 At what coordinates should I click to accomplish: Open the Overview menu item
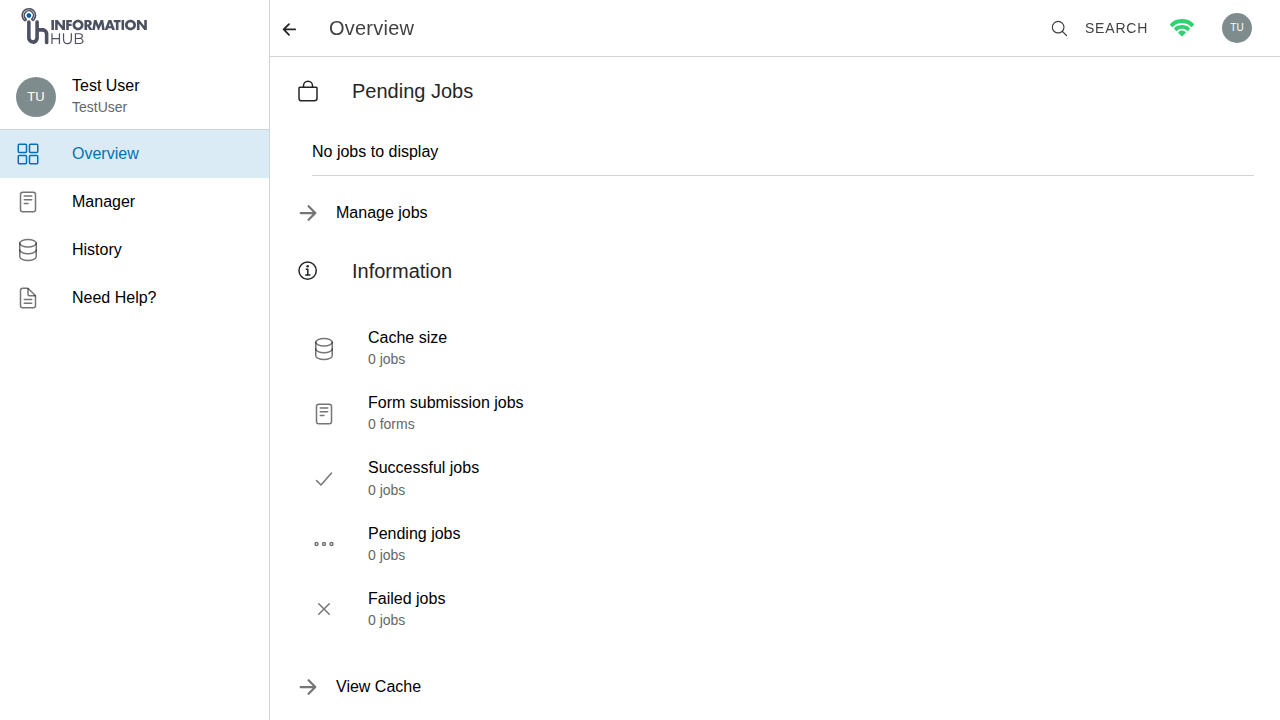134,154
